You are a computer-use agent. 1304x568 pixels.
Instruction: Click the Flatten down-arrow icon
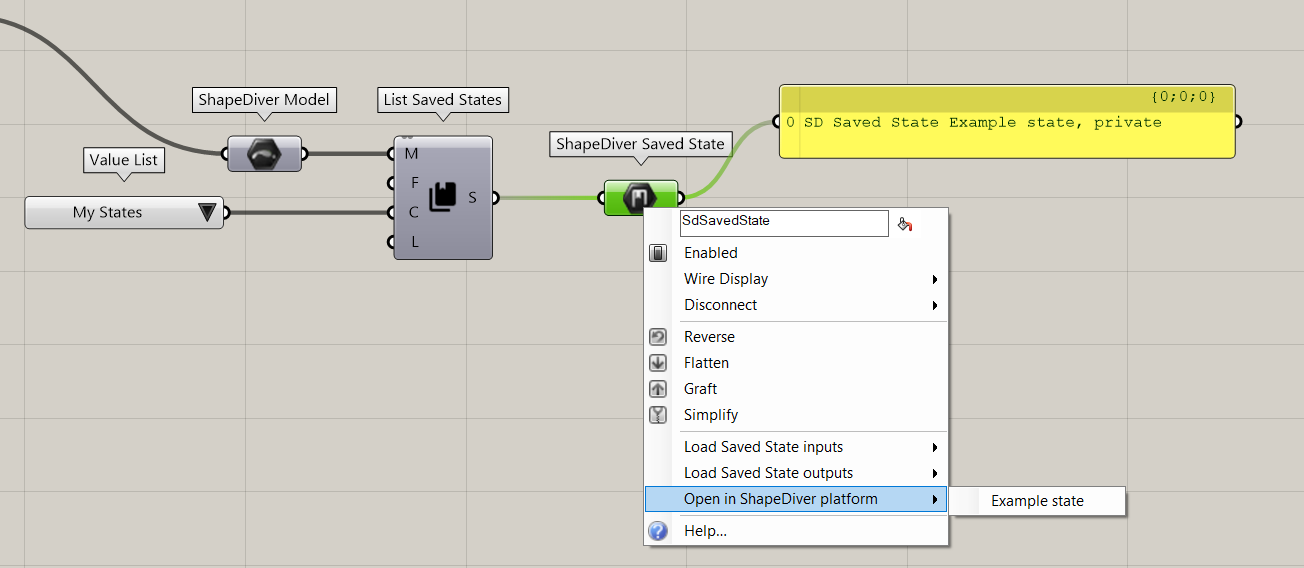tap(658, 363)
